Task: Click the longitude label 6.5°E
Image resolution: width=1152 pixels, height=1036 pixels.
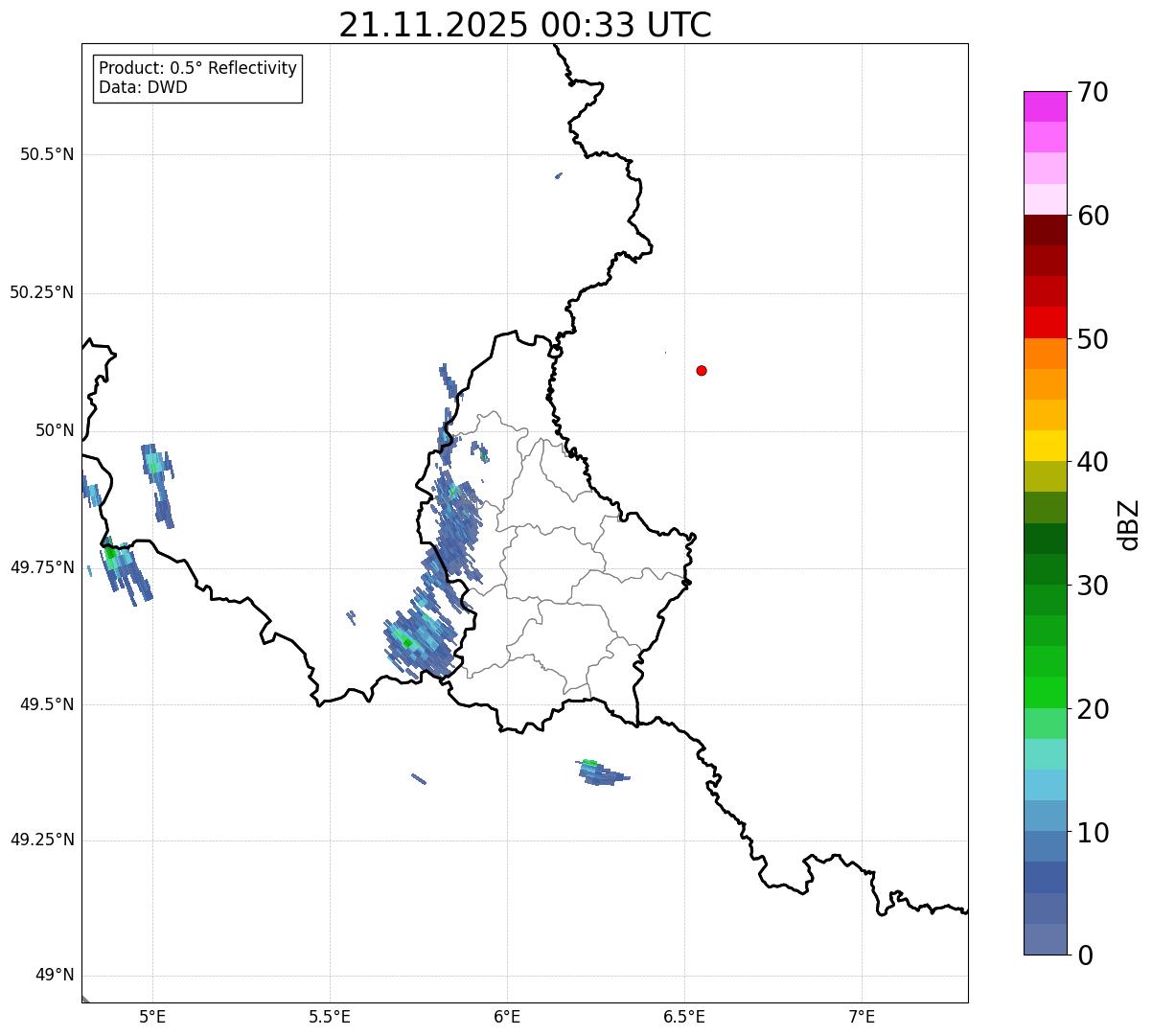Action: pyautogui.click(x=684, y=1016)
